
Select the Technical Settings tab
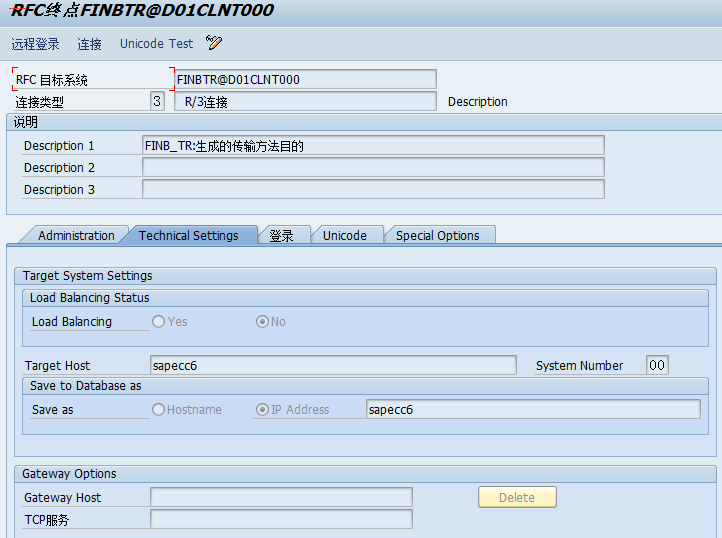(188, 235)
